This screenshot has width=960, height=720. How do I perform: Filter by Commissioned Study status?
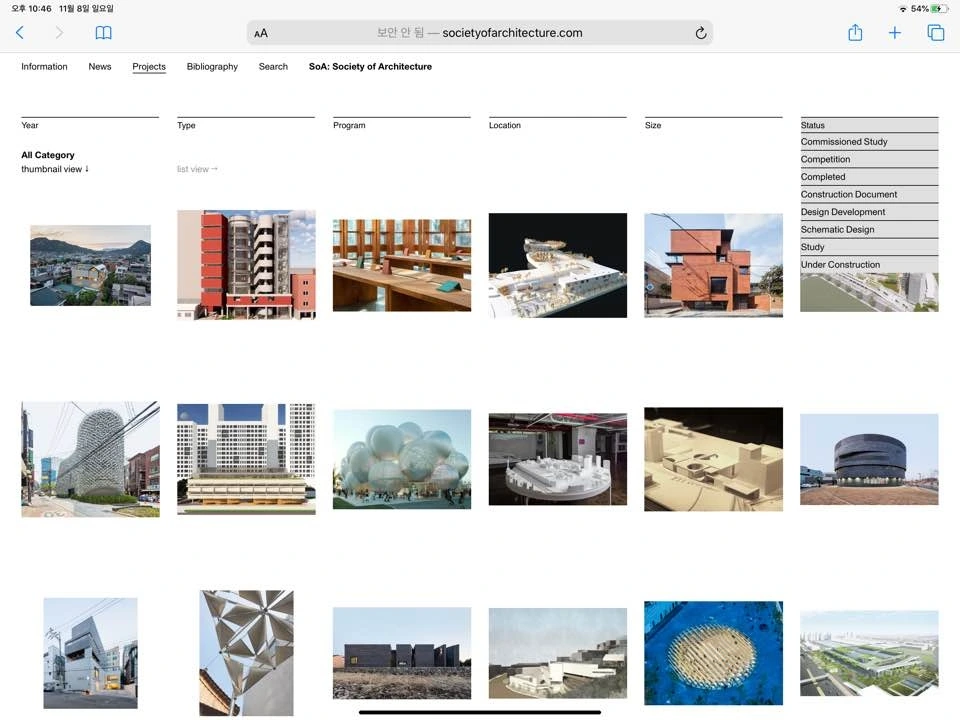tap(869, 141)
